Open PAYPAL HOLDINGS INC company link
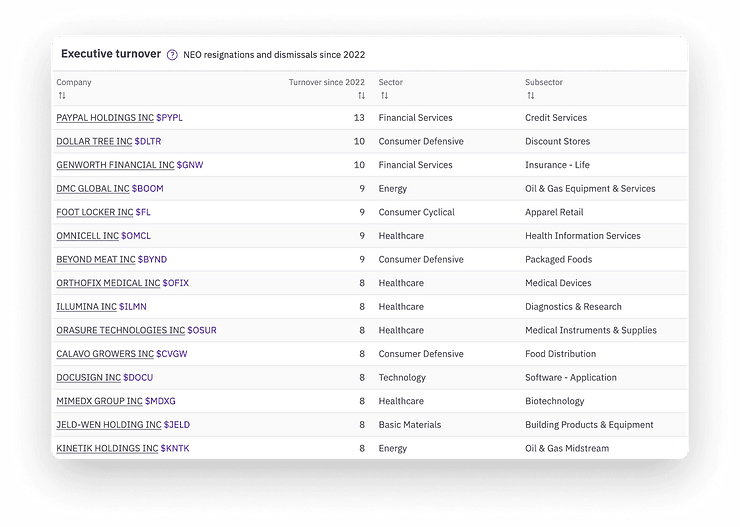The image size is (740, 527). 105,118
